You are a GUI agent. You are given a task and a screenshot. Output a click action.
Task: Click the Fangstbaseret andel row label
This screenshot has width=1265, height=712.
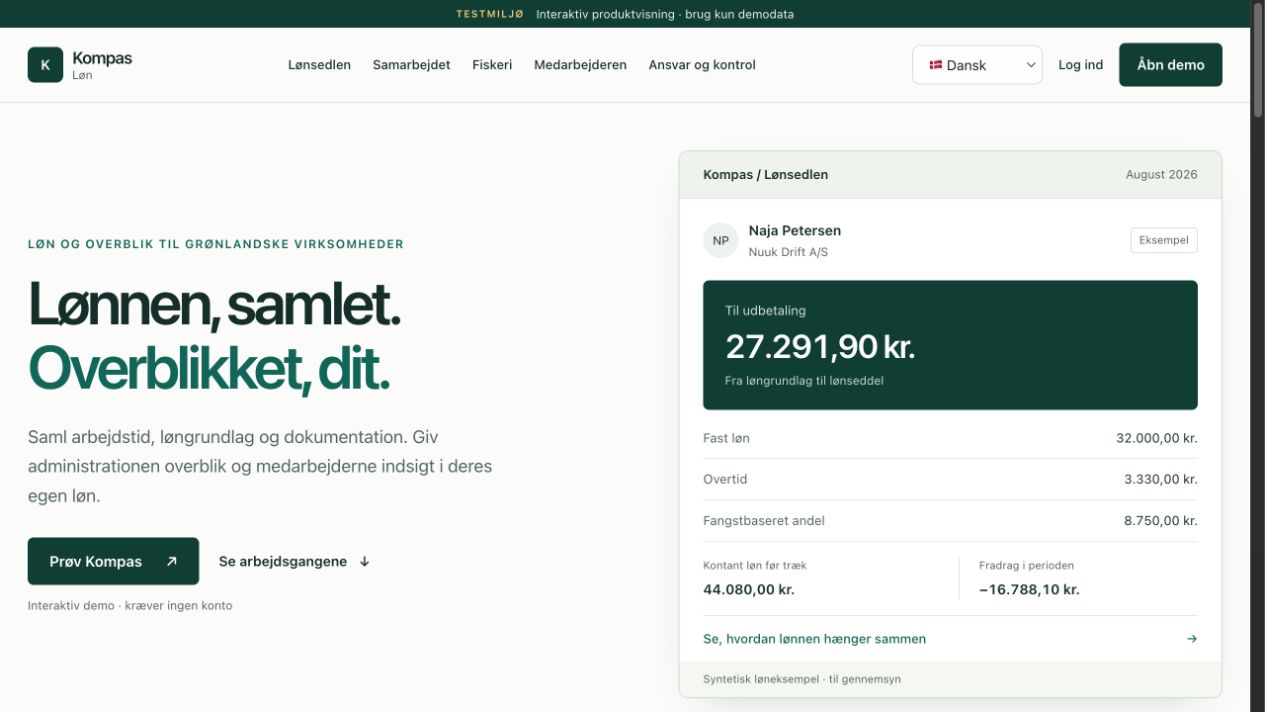click(764, 521)
